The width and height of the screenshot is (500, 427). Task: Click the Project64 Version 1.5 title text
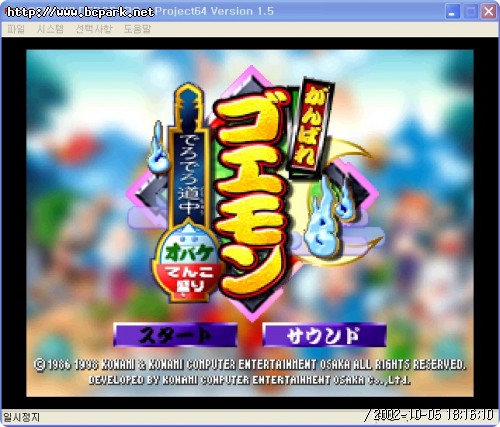(x=214, y=11)
